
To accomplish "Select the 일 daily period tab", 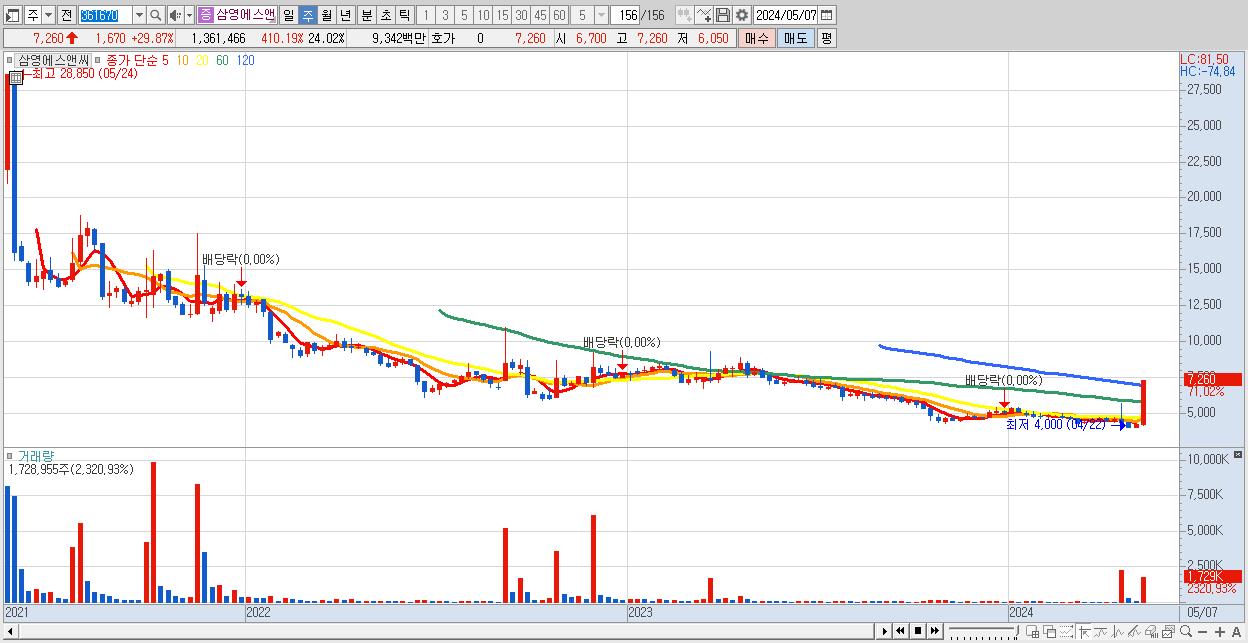I will [288, 15].
